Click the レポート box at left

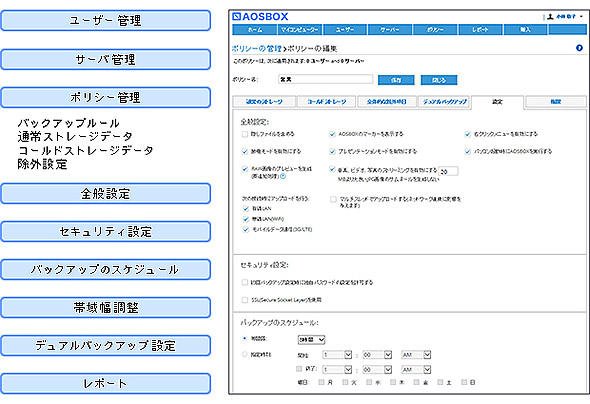105,384
